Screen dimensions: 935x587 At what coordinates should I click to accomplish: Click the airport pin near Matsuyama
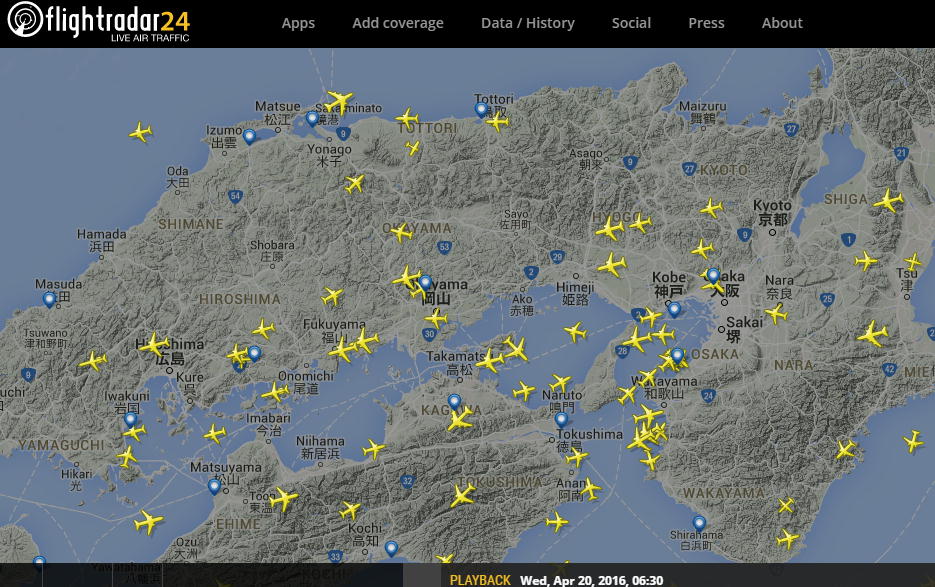[214, 486]
